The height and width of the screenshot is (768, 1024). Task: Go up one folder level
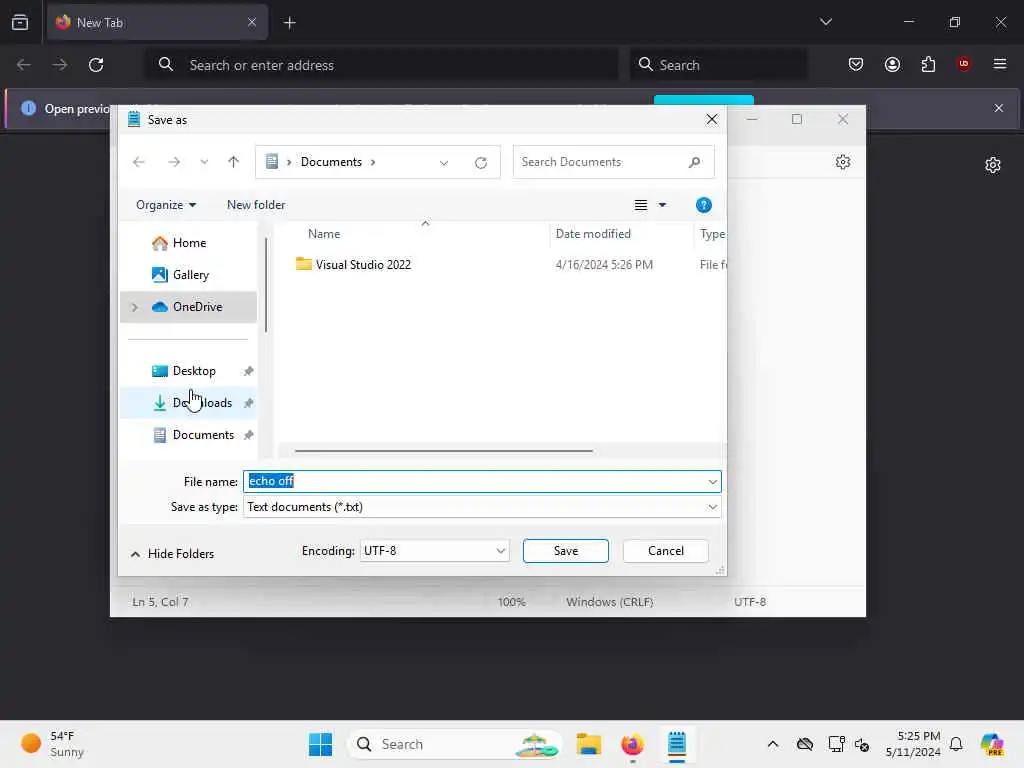click(x=234, y=162)
